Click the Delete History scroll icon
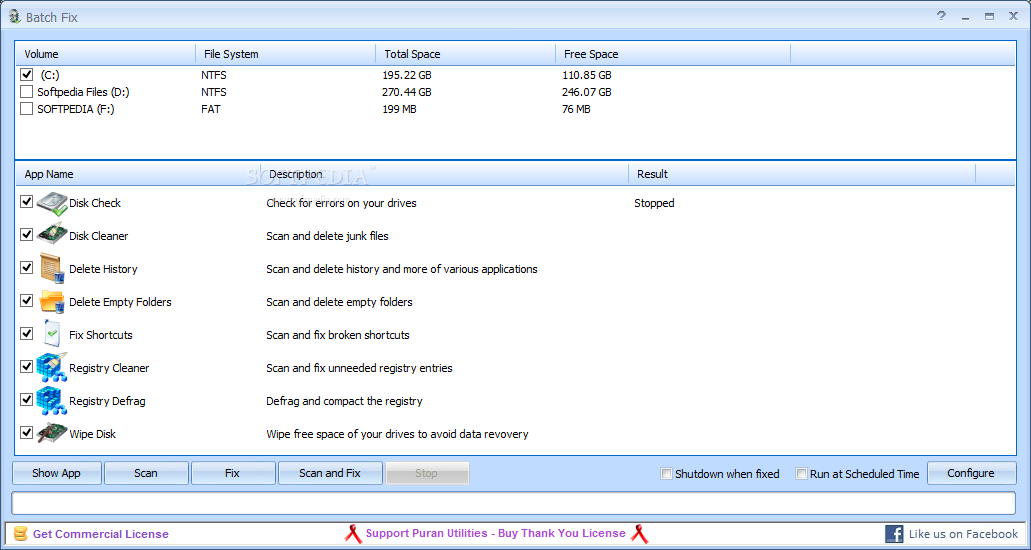 tap(52, 268)
